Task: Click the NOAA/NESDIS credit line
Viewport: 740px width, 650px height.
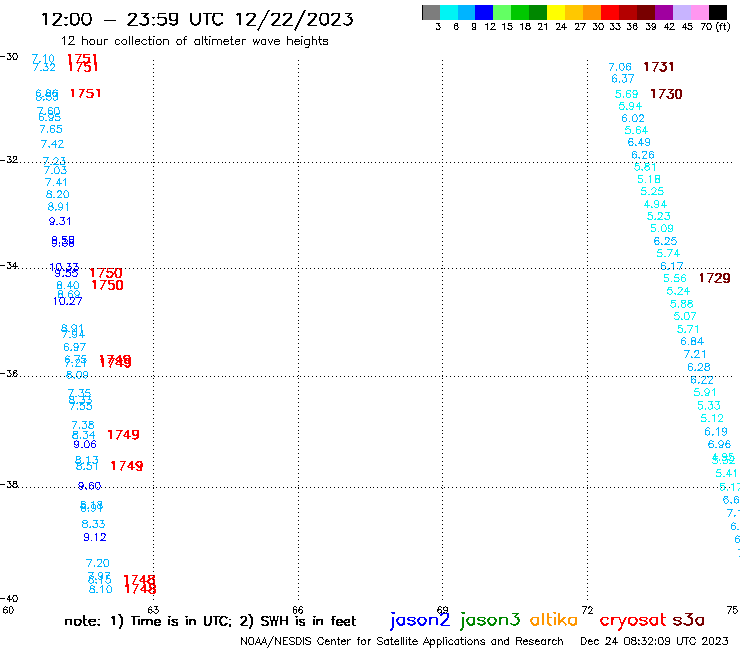Action: click(x=402, y=641)
